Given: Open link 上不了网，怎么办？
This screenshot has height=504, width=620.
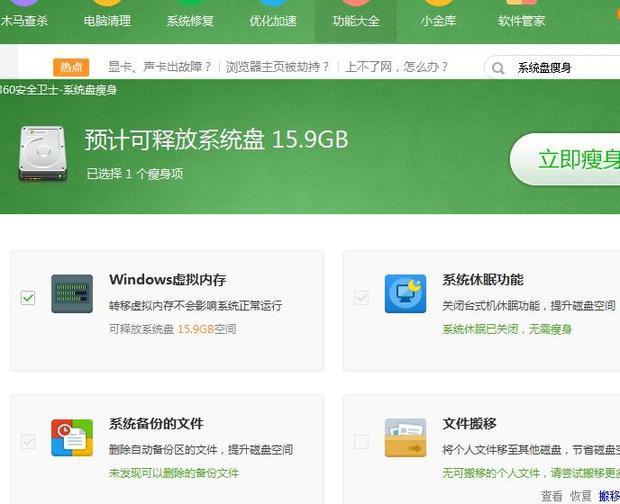Looking at the screenshot, I should coord(397,67).
